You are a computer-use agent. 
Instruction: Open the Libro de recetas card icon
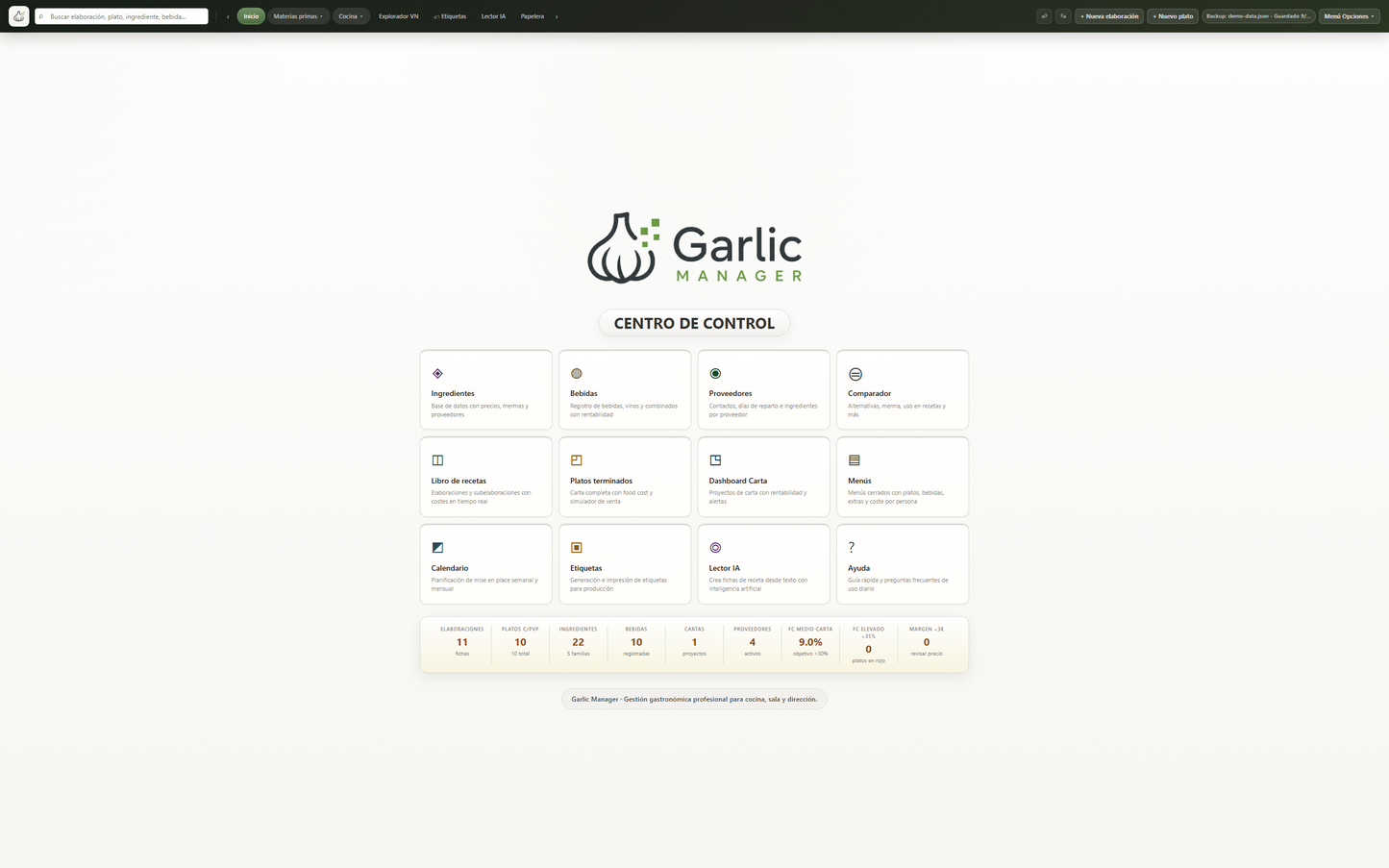coord(437,460)
